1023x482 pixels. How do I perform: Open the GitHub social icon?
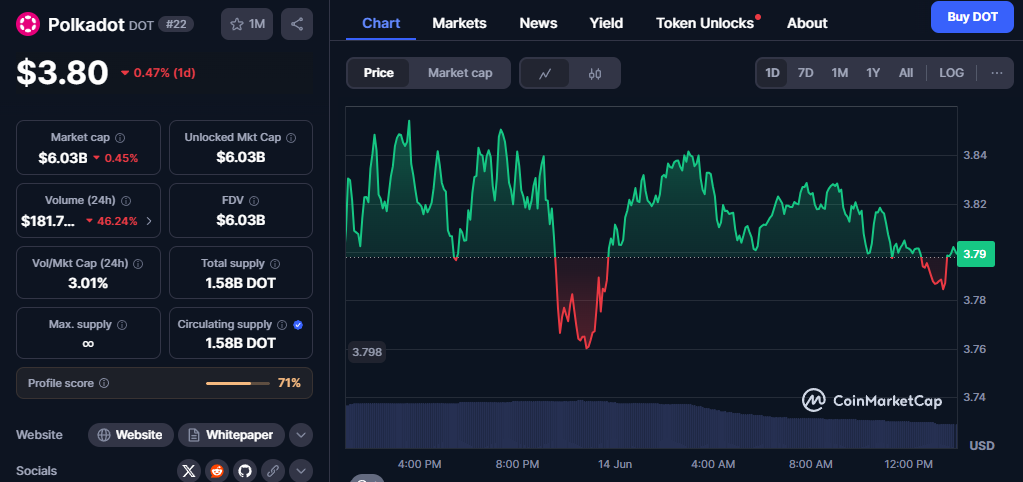pos(244,471)
